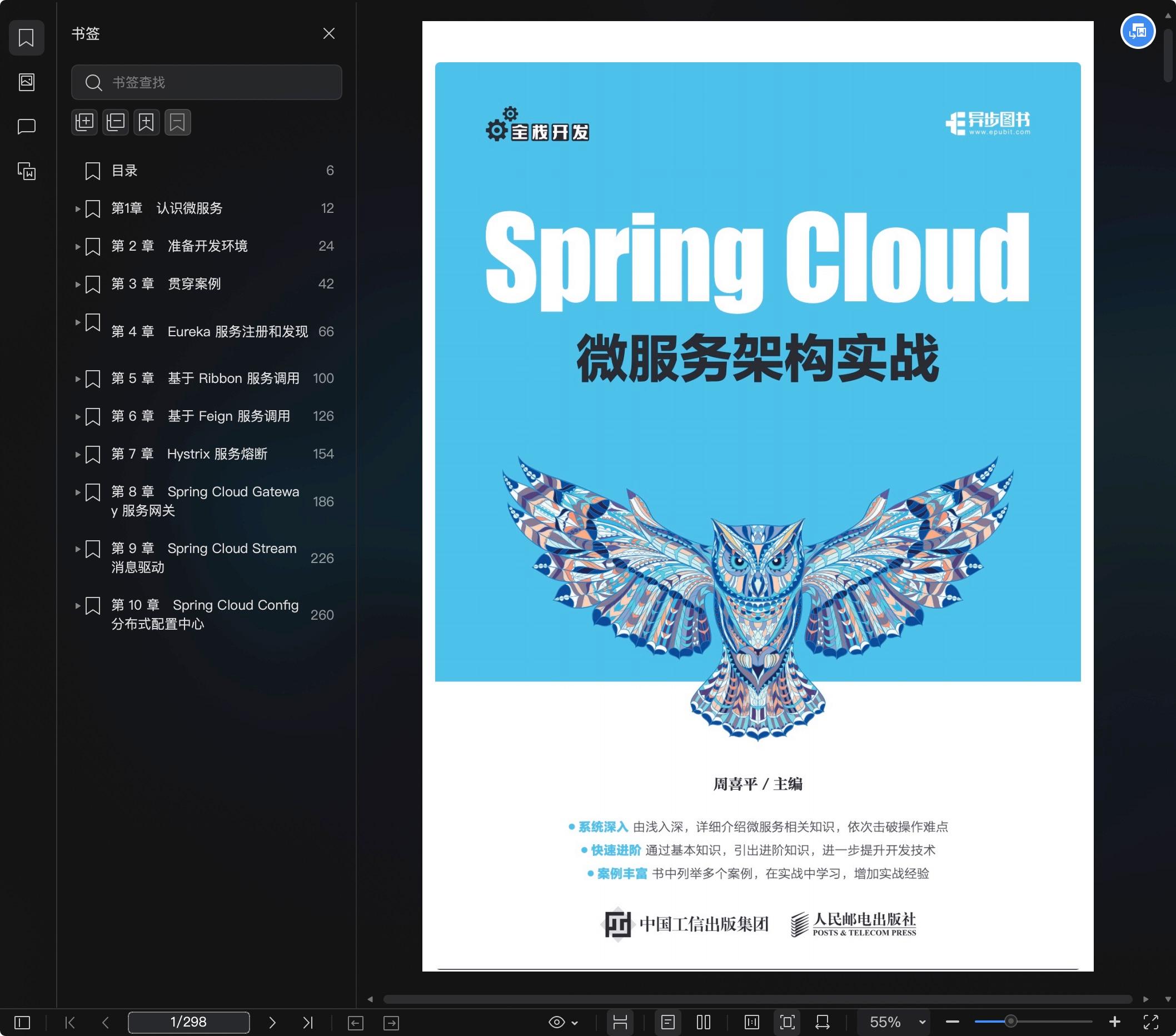The image size is (1176, 1036).
Task: Go to previous page arrow
Action: click(x=105, y=1022)
